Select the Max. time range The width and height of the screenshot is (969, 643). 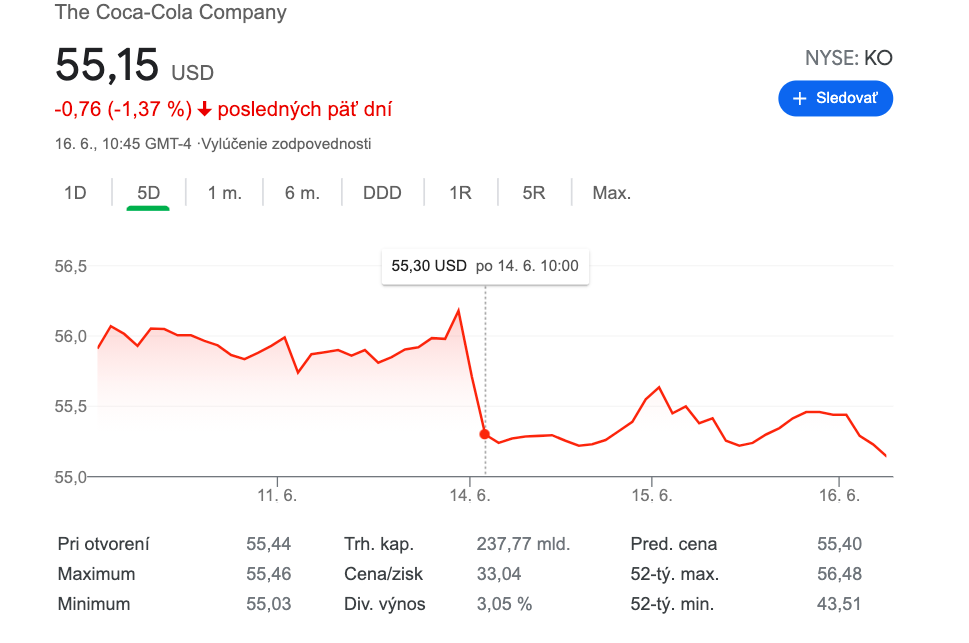tap(612, 193)
